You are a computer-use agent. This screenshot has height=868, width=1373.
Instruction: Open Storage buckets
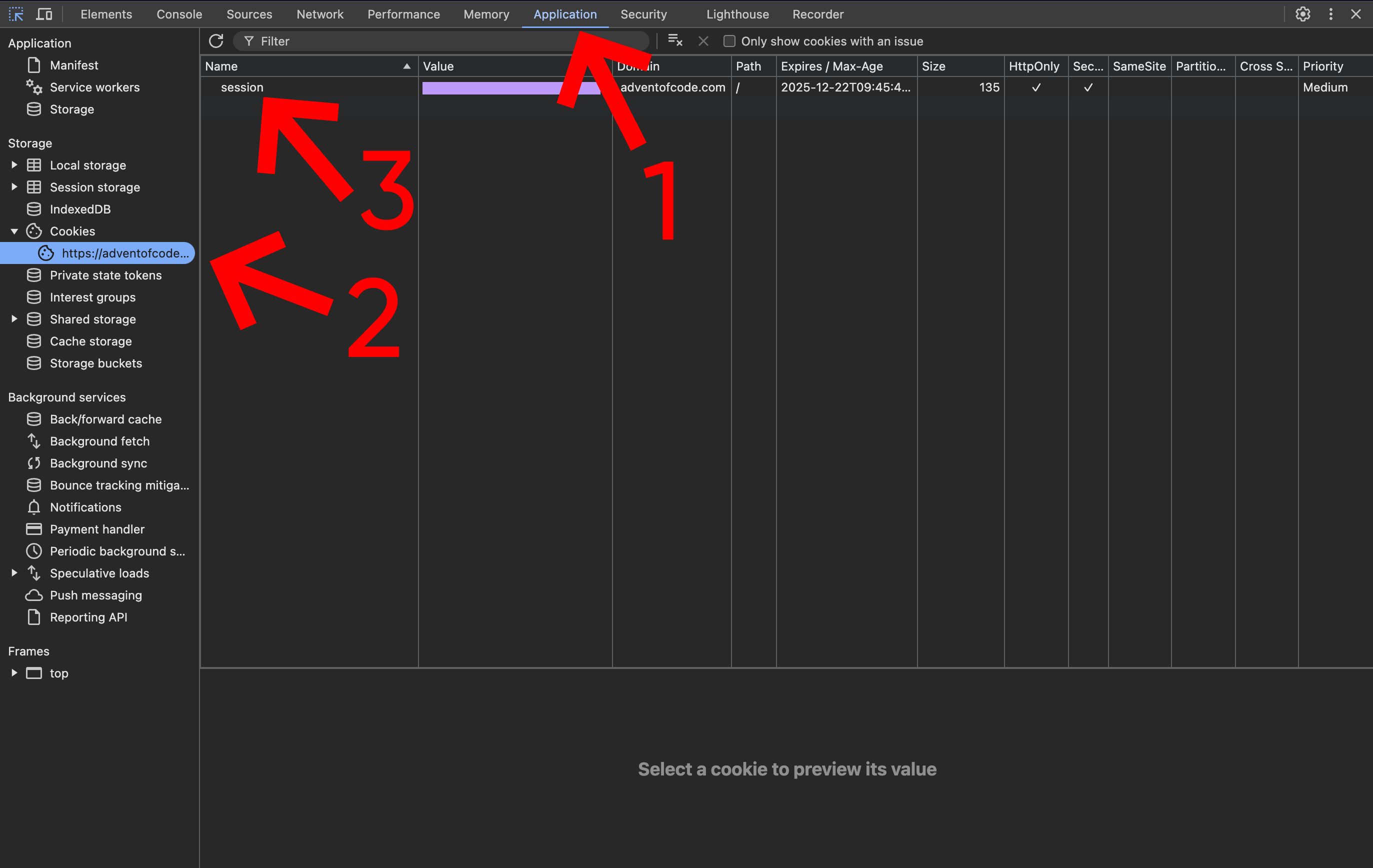(x=96, y=363)
